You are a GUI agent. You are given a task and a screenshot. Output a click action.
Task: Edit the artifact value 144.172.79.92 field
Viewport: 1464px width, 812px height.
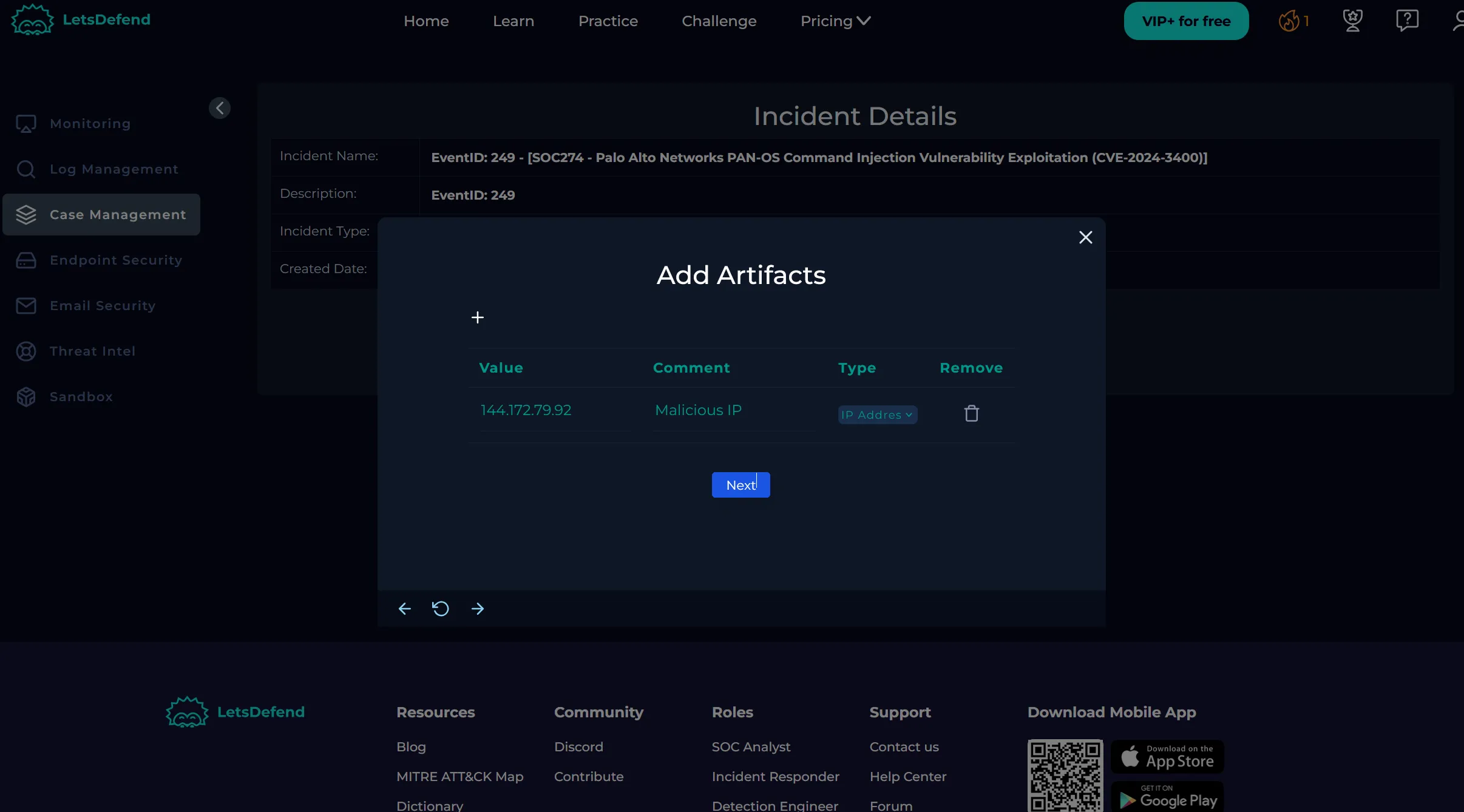(x=554, y=411)
